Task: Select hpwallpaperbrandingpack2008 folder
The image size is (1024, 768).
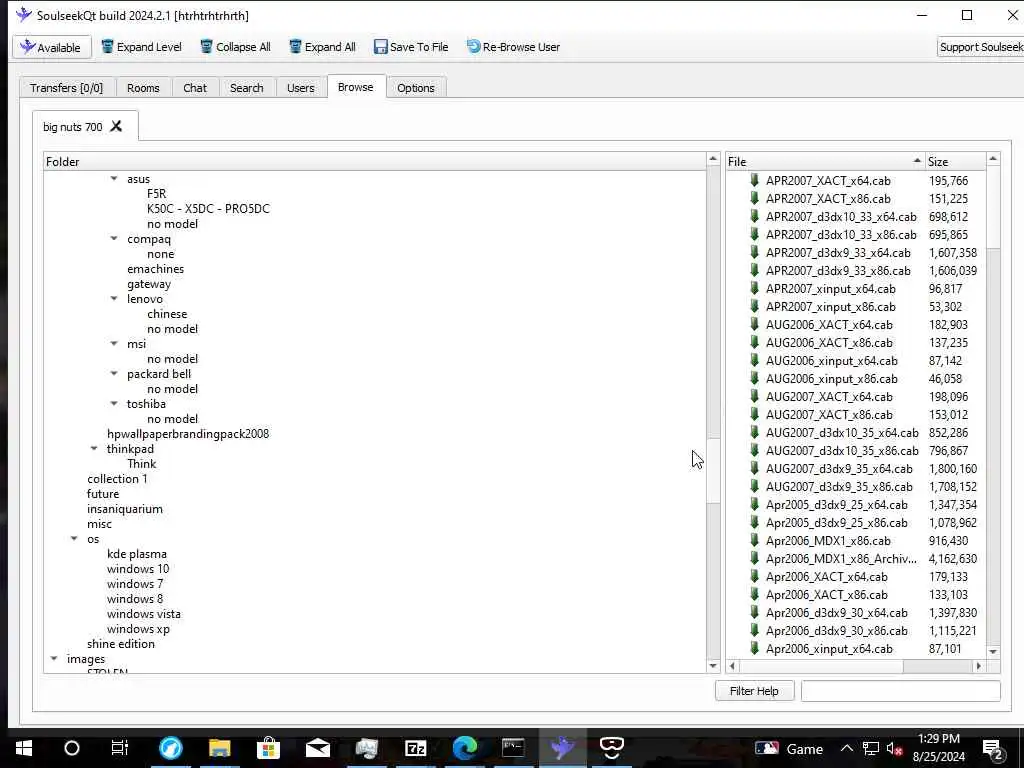Action: [x=188, y=434]
